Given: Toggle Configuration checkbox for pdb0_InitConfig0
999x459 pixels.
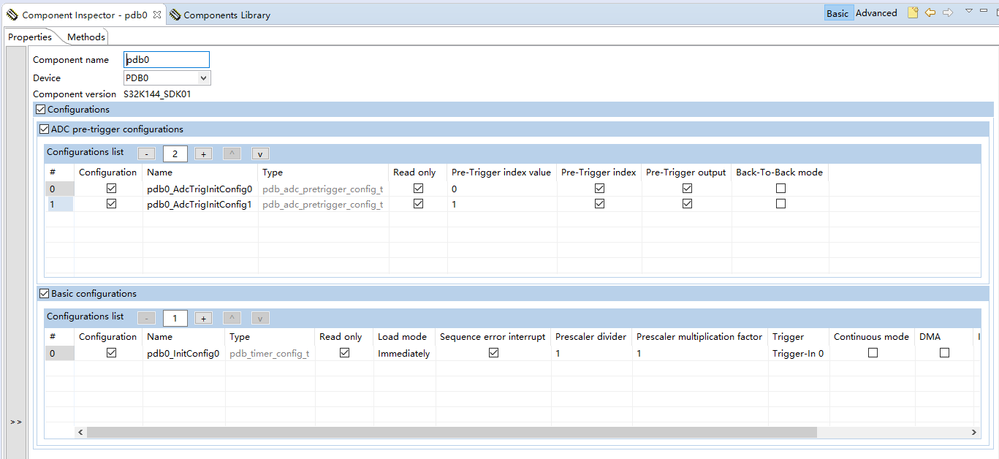Looking at the screenshot, I should click(x=111, y=353).
